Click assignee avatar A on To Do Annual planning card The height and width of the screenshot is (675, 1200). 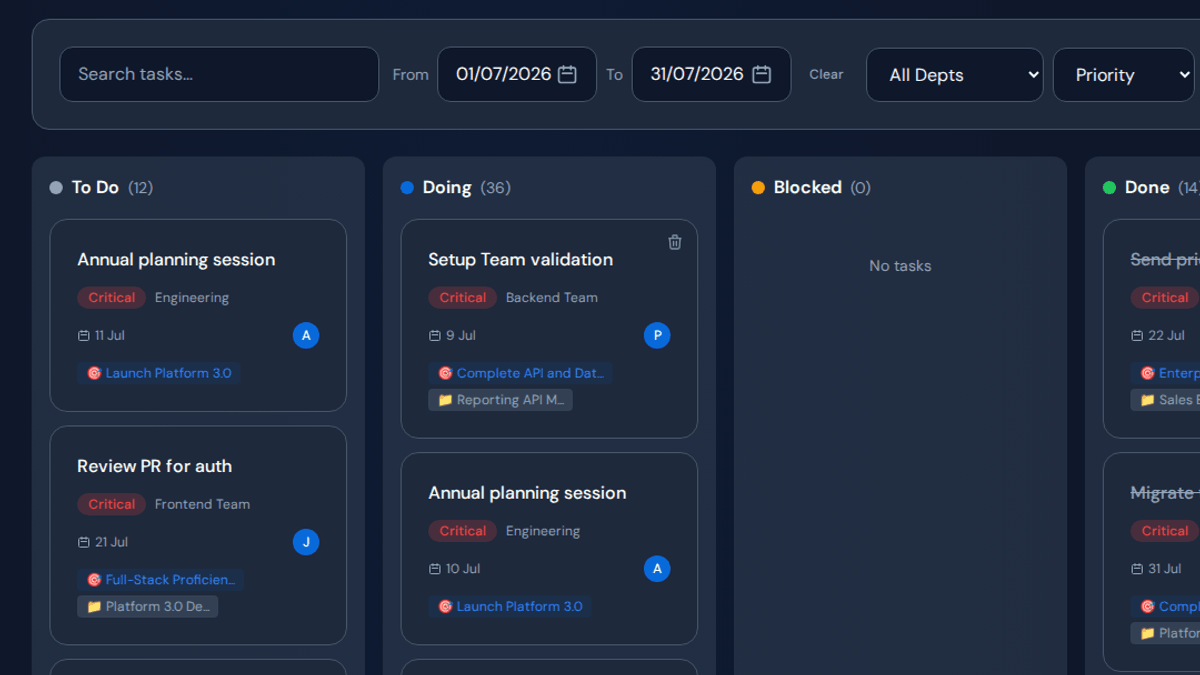(306, 335)
